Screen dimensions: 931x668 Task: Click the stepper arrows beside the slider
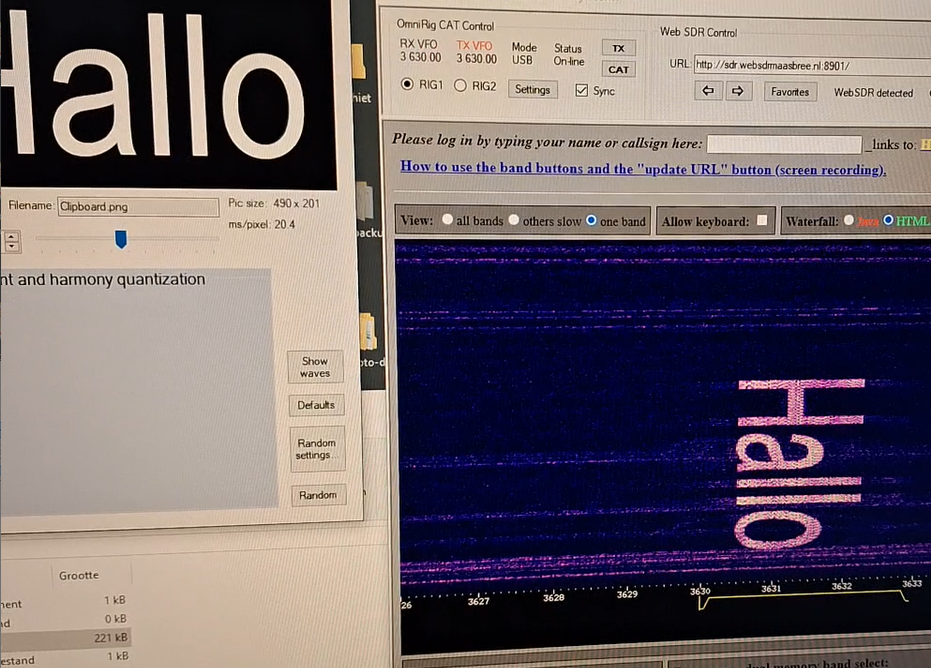click(11, 241)
